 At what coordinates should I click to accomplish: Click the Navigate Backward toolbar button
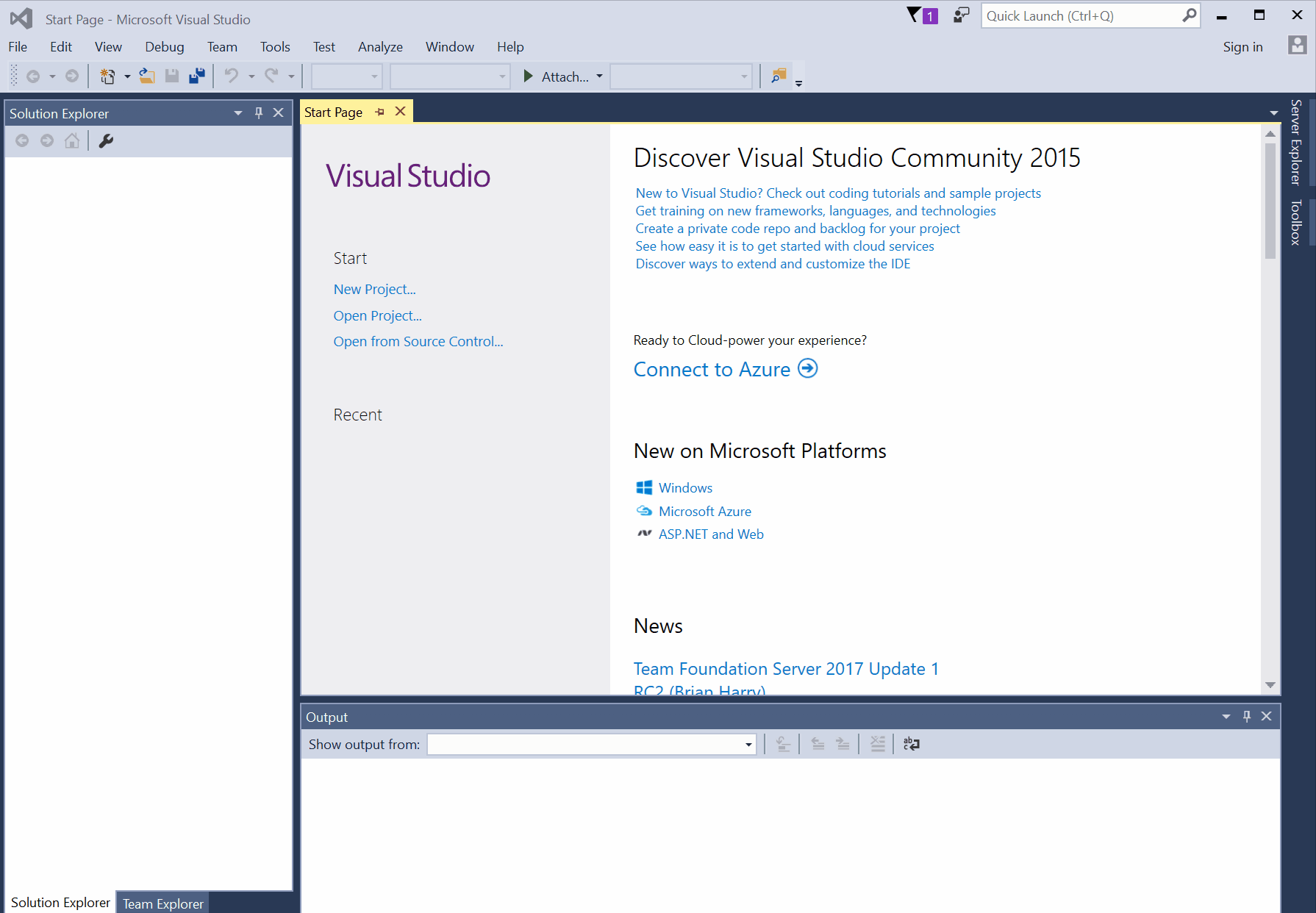click(x=33, y=76)
